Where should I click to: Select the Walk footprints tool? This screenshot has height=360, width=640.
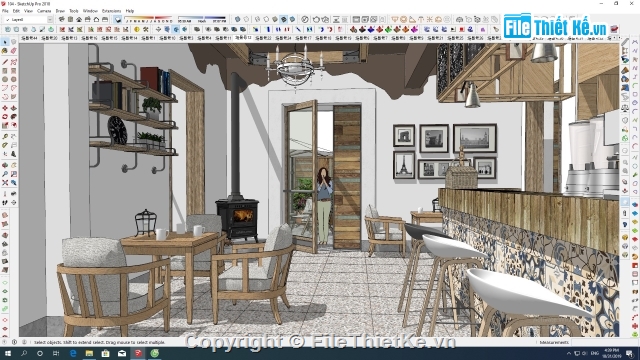point(5,202)
